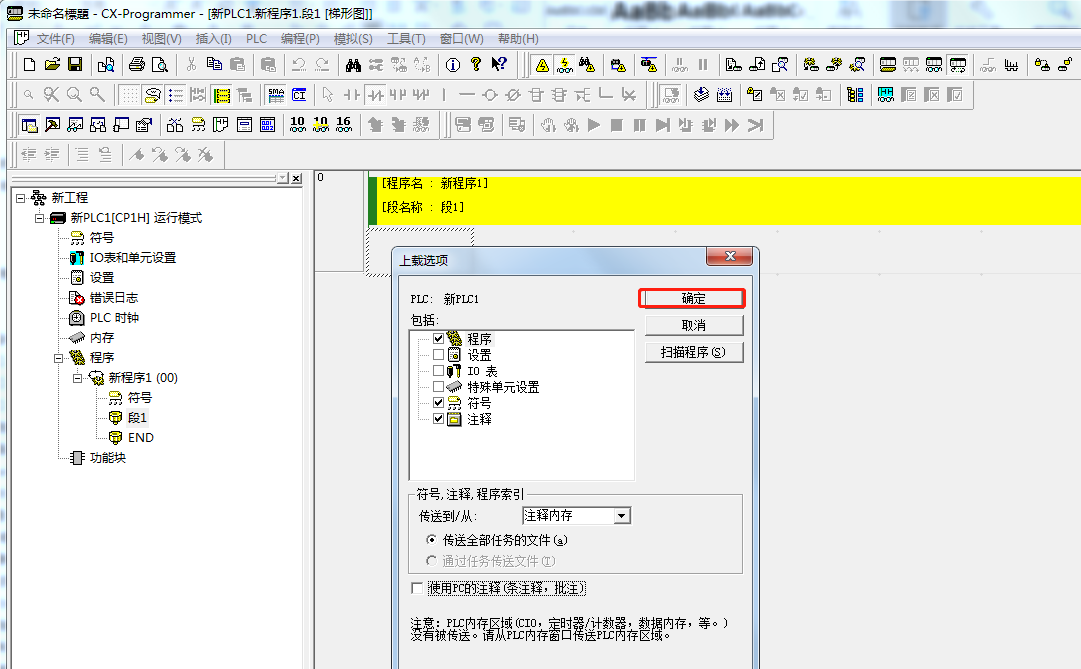Click the toggle project workspace icon
This screenshot has width=1081, height=669.
(29, 125)
